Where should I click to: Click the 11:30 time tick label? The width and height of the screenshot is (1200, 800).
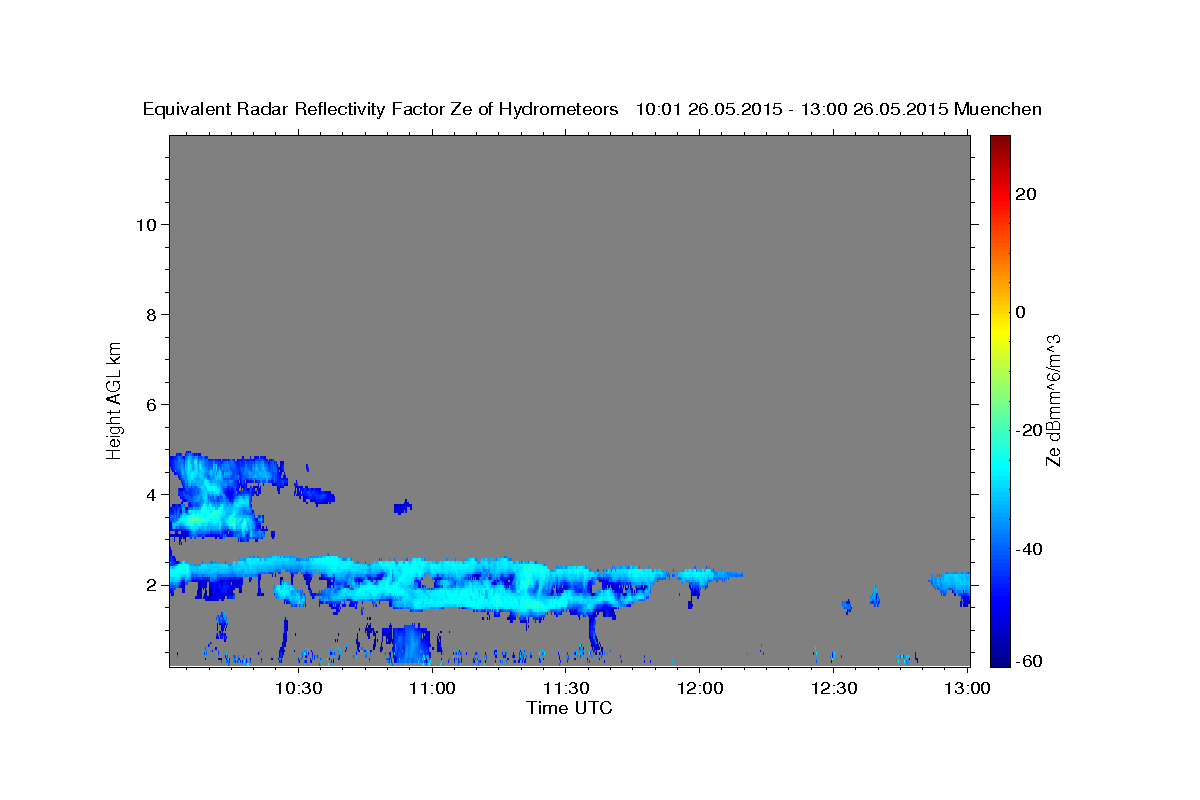coord(565,689)
